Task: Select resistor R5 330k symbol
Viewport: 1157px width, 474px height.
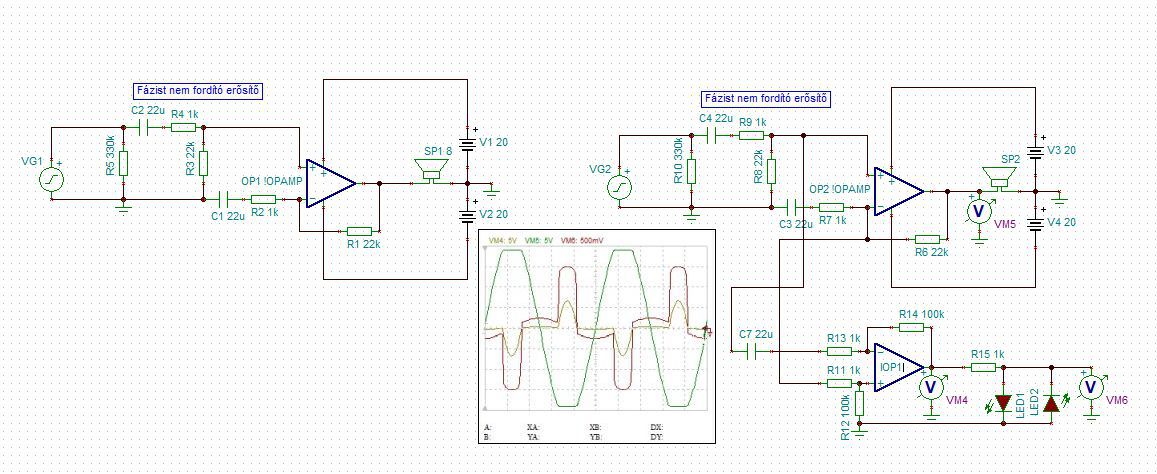Action: click(x=123, y=163)
